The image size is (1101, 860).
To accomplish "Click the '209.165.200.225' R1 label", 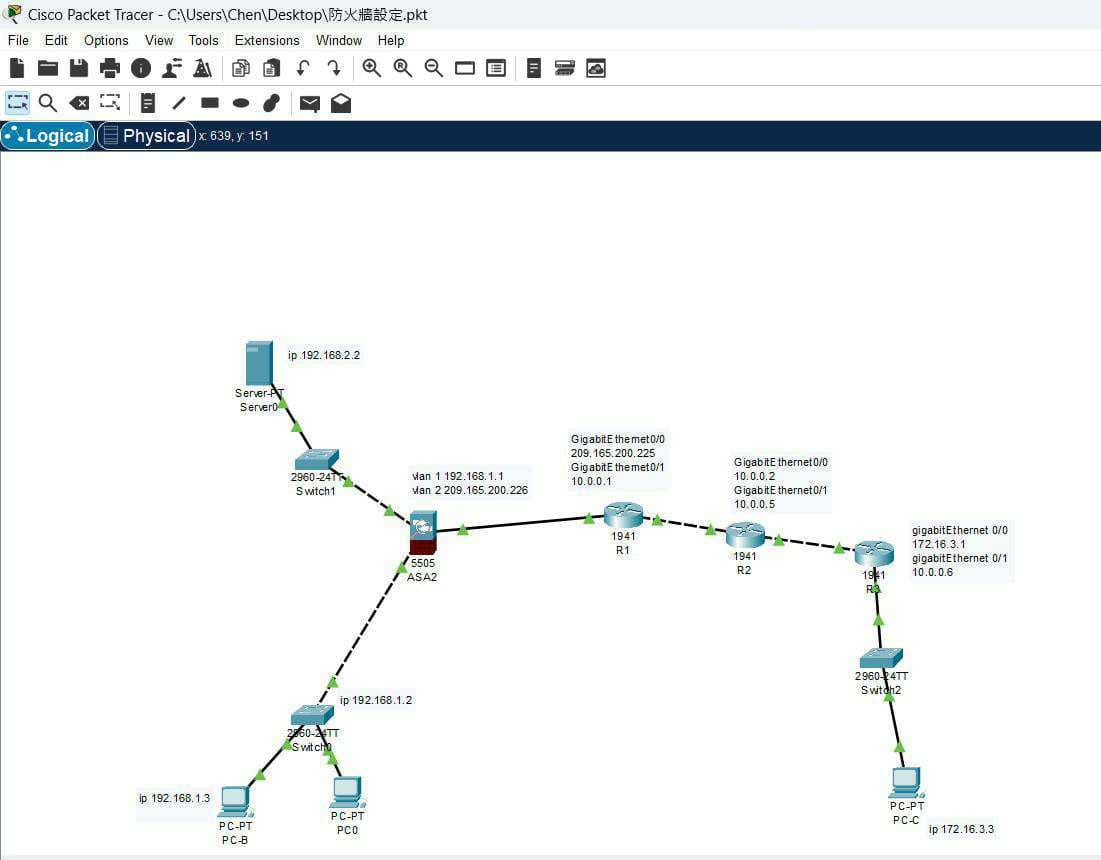I will coord(613,453).
